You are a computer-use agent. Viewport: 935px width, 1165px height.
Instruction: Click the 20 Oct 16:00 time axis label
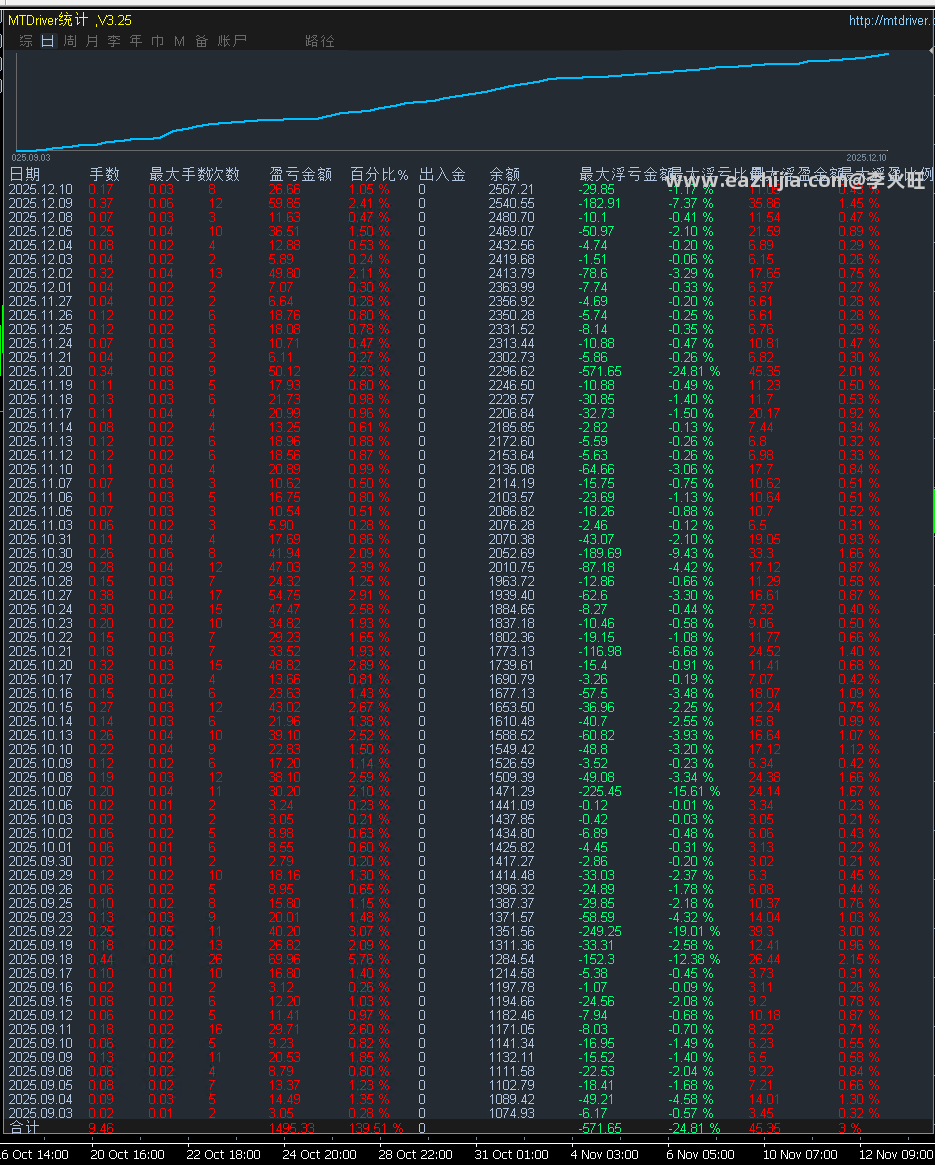[127, 1155]
